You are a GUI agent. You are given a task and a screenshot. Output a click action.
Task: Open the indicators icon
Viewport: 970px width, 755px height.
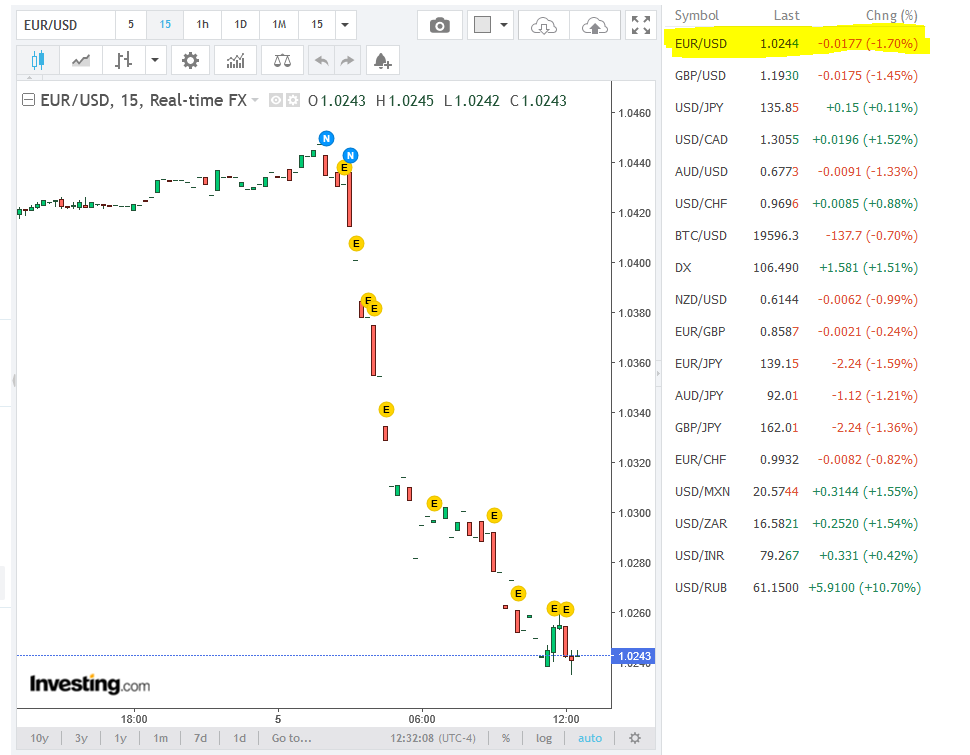(x=236, y=60)
